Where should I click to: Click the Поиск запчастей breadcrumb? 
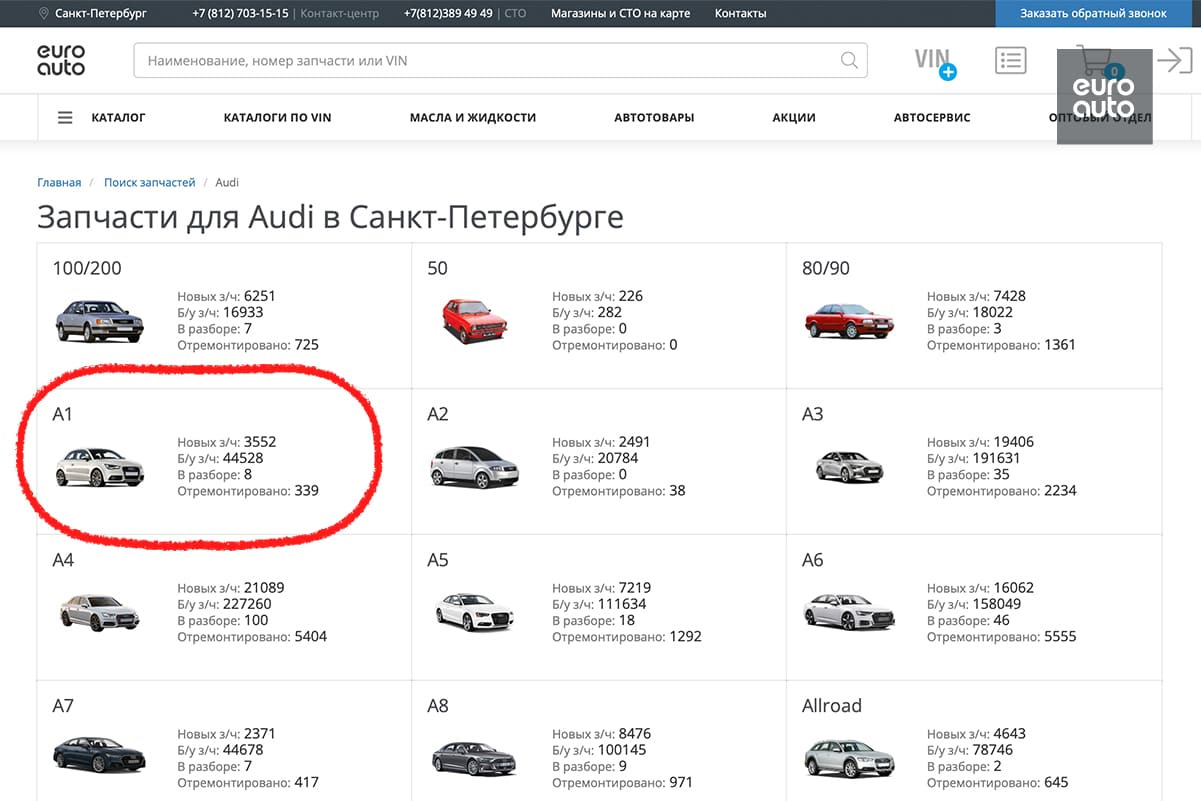(150, 183)
